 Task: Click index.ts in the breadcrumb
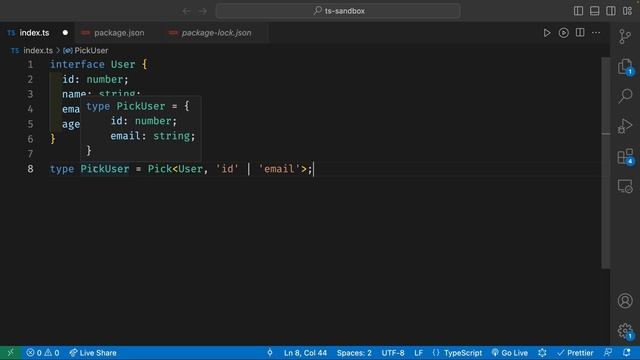[x=38, y=50]
